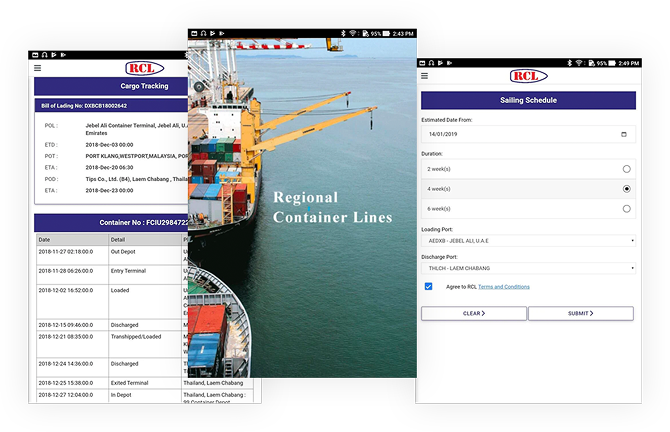Tap Bluetooth icon in splash screen status bar
The height and width of the screenshot is (432, 670).
tap(342, 33)
